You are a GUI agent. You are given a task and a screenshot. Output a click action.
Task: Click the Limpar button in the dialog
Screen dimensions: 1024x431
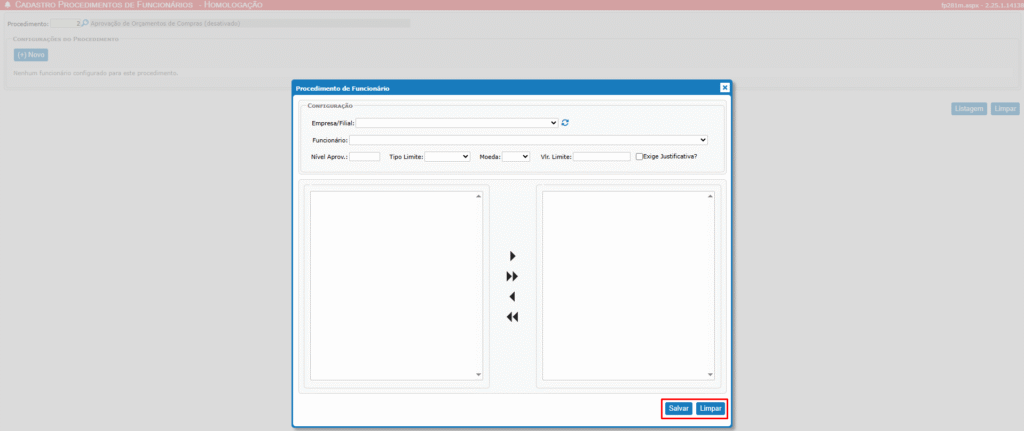[x=711, y=409]
